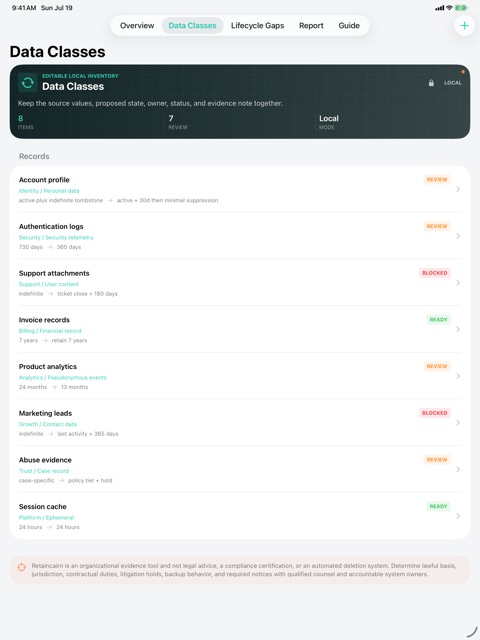The image size is (480, 640).
Task: Click 'Analytics / Pseudonymous events' category text
Action: click(x=62, y=378)
